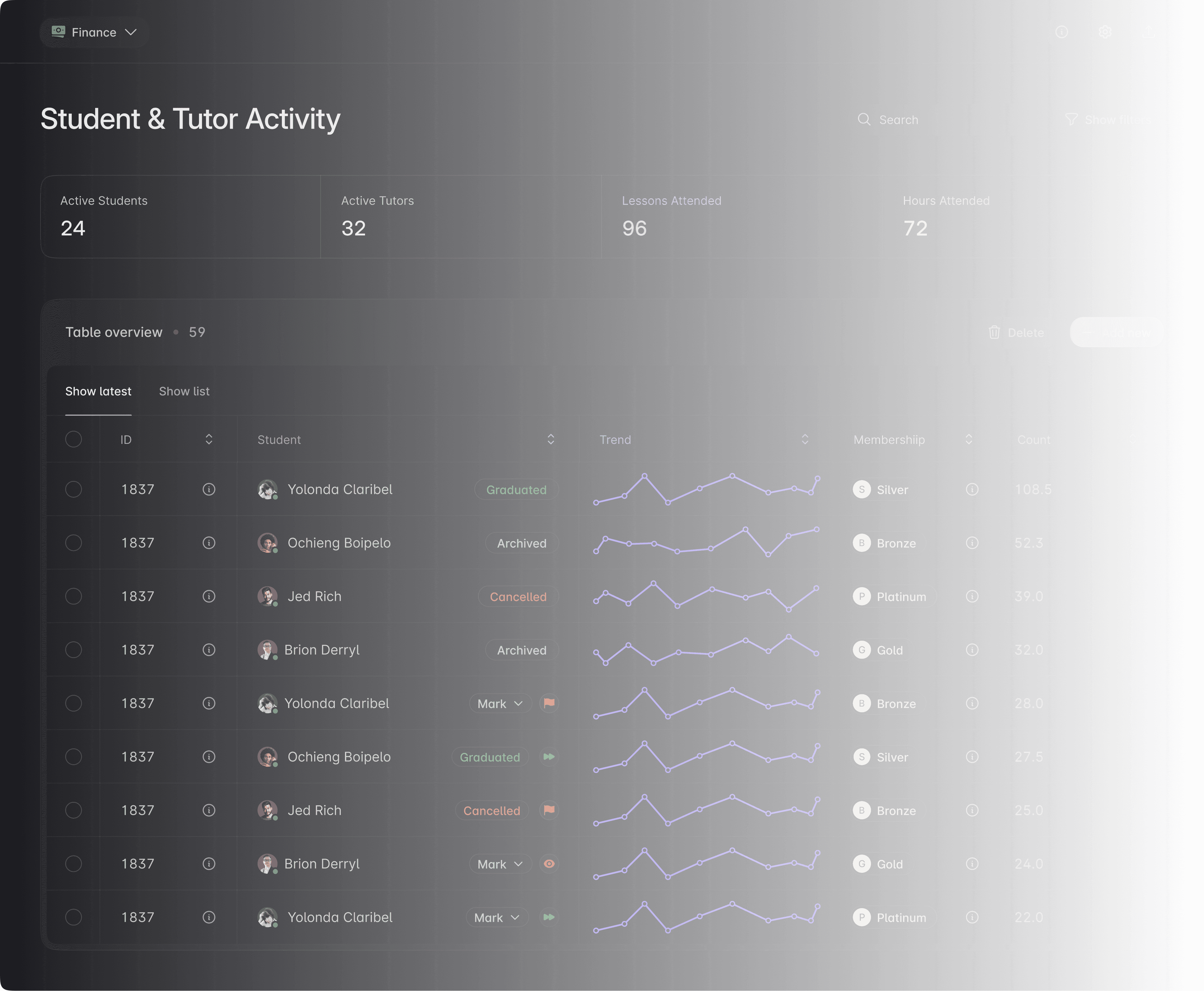
Task: Expand Mark dropdown in Platinum 22.0 row
Action: 496,917
